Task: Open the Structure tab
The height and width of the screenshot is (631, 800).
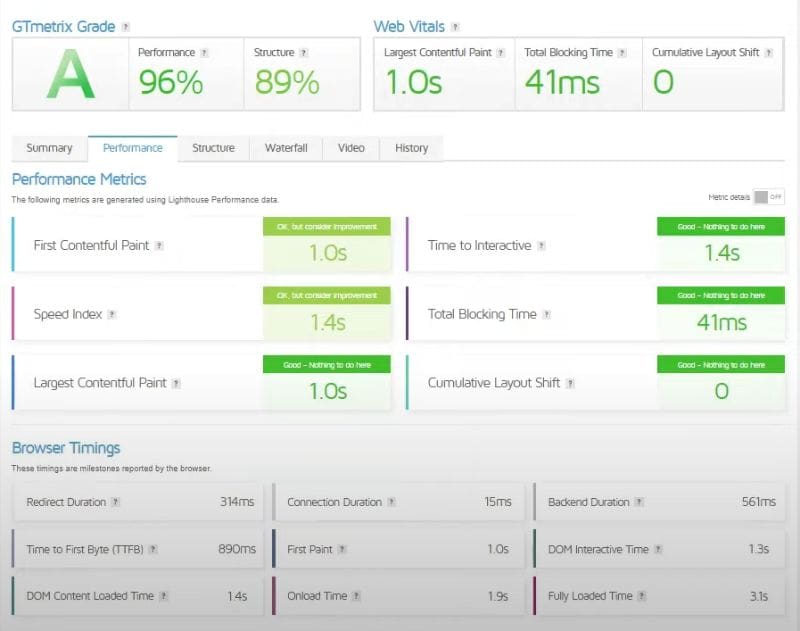Action: [x=213, y=148]
